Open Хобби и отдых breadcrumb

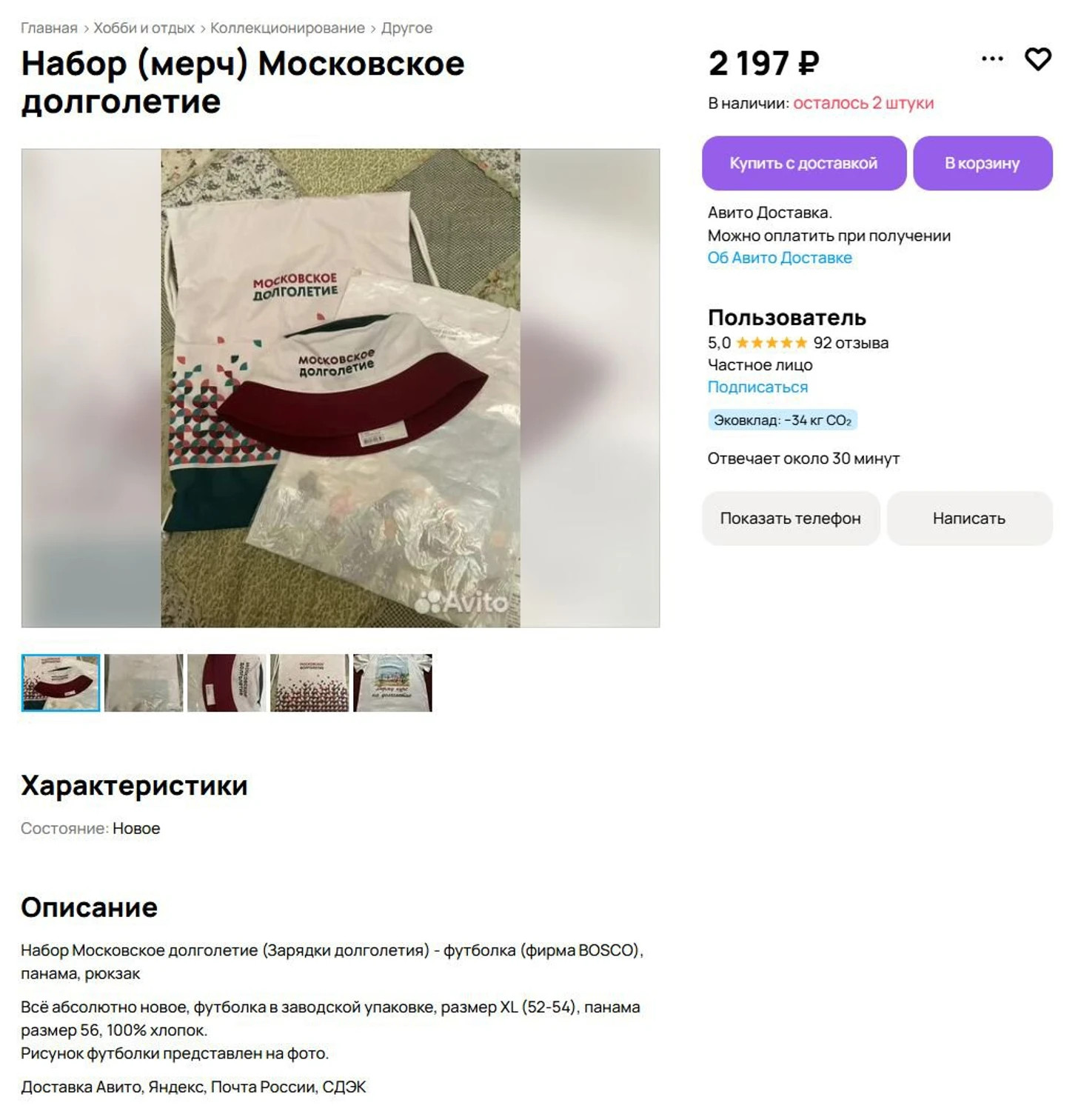pyautogui.click(x=144, y=28)
